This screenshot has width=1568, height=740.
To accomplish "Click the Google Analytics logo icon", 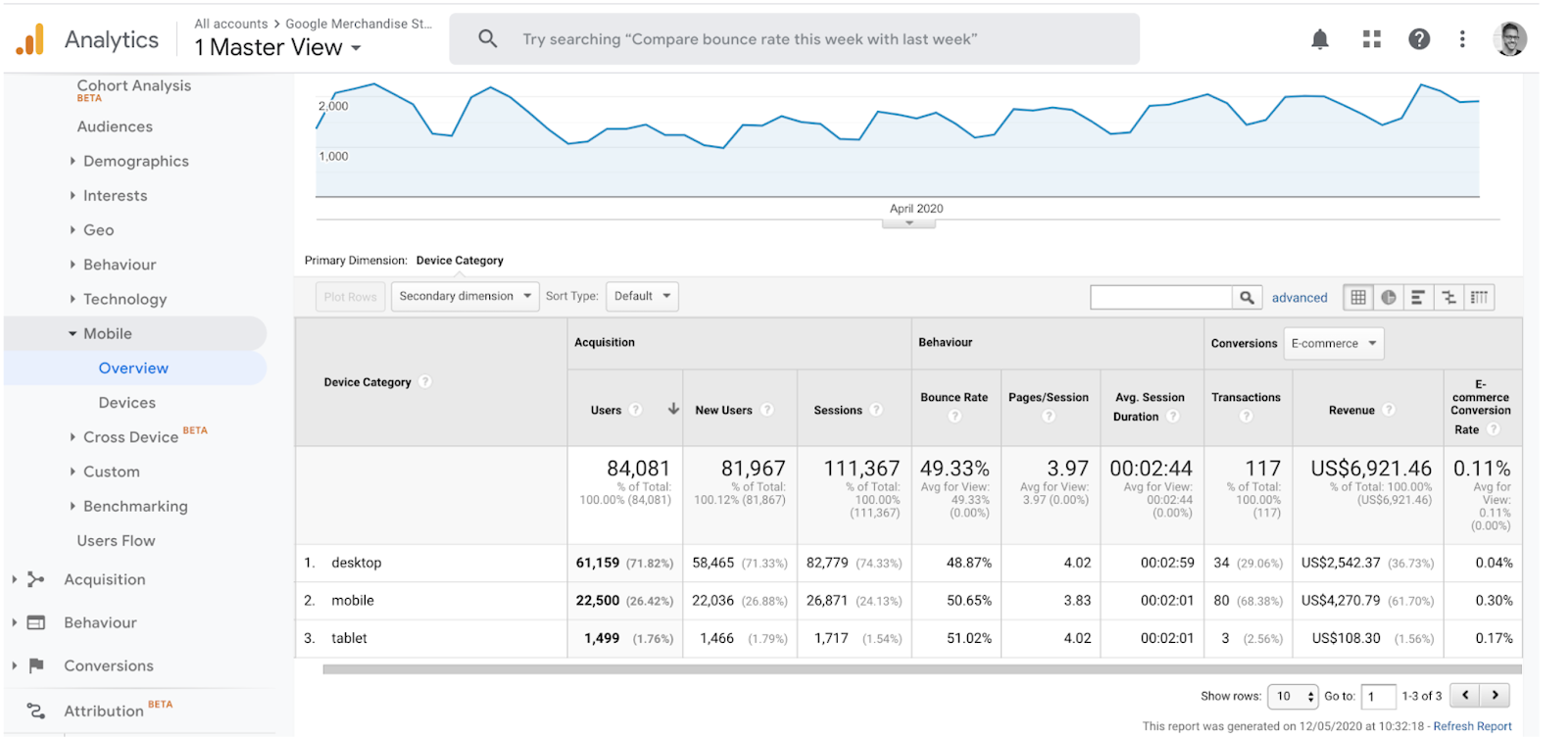I will click(x=30, y=39).
